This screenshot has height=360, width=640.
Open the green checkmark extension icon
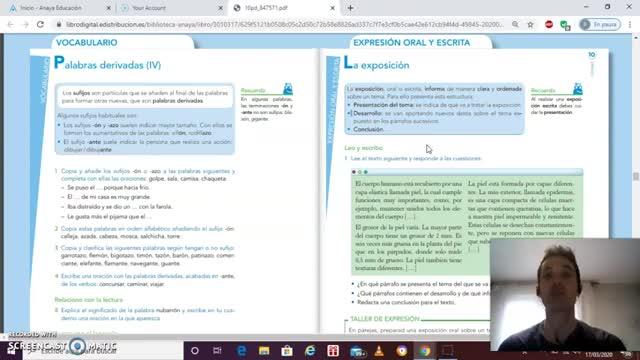[565, 25]
